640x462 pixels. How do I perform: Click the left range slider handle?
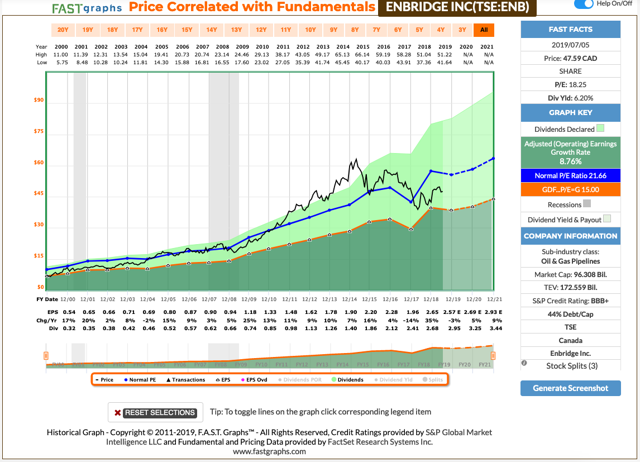(46, 355)
